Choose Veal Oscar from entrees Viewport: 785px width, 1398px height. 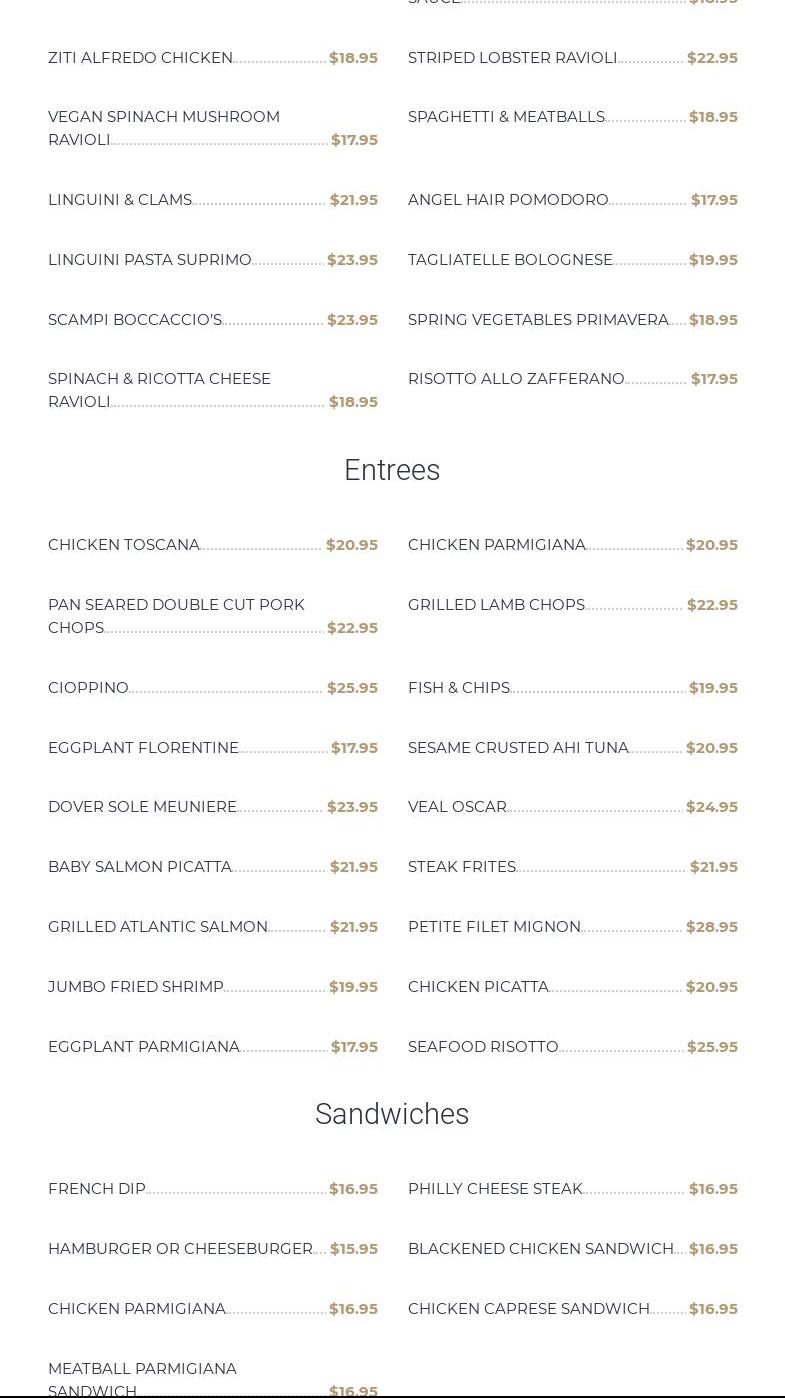click(457, 807)
